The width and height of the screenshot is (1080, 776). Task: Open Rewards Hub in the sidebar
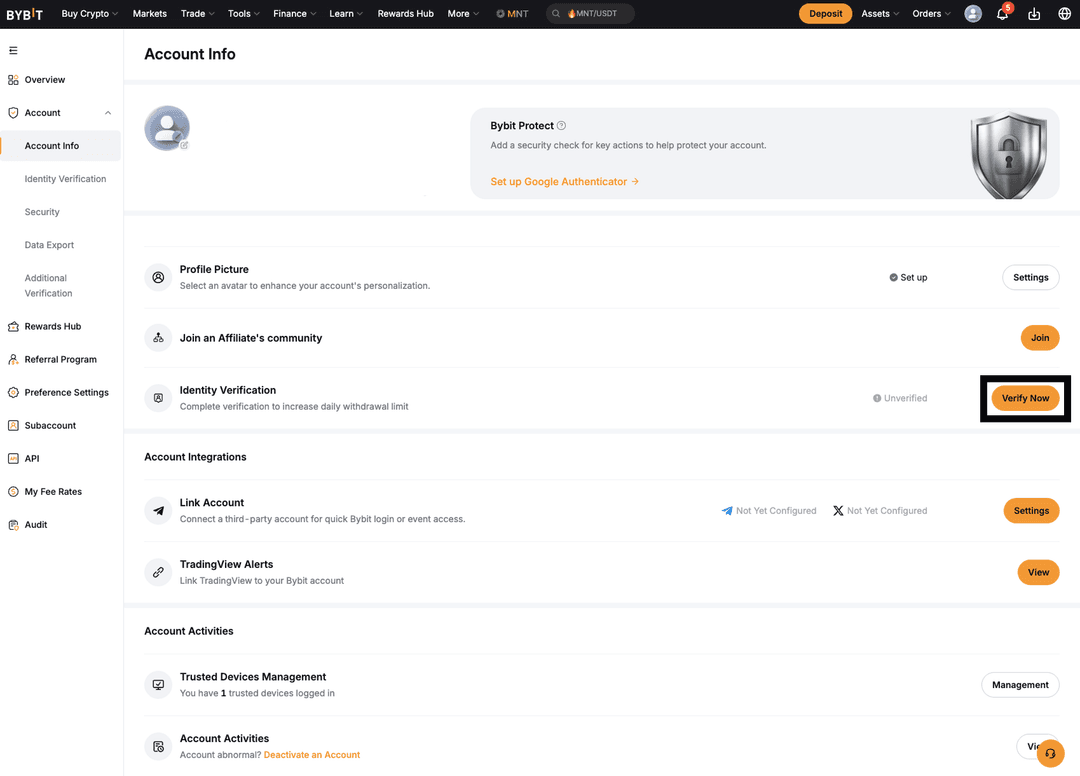point(52,326)
